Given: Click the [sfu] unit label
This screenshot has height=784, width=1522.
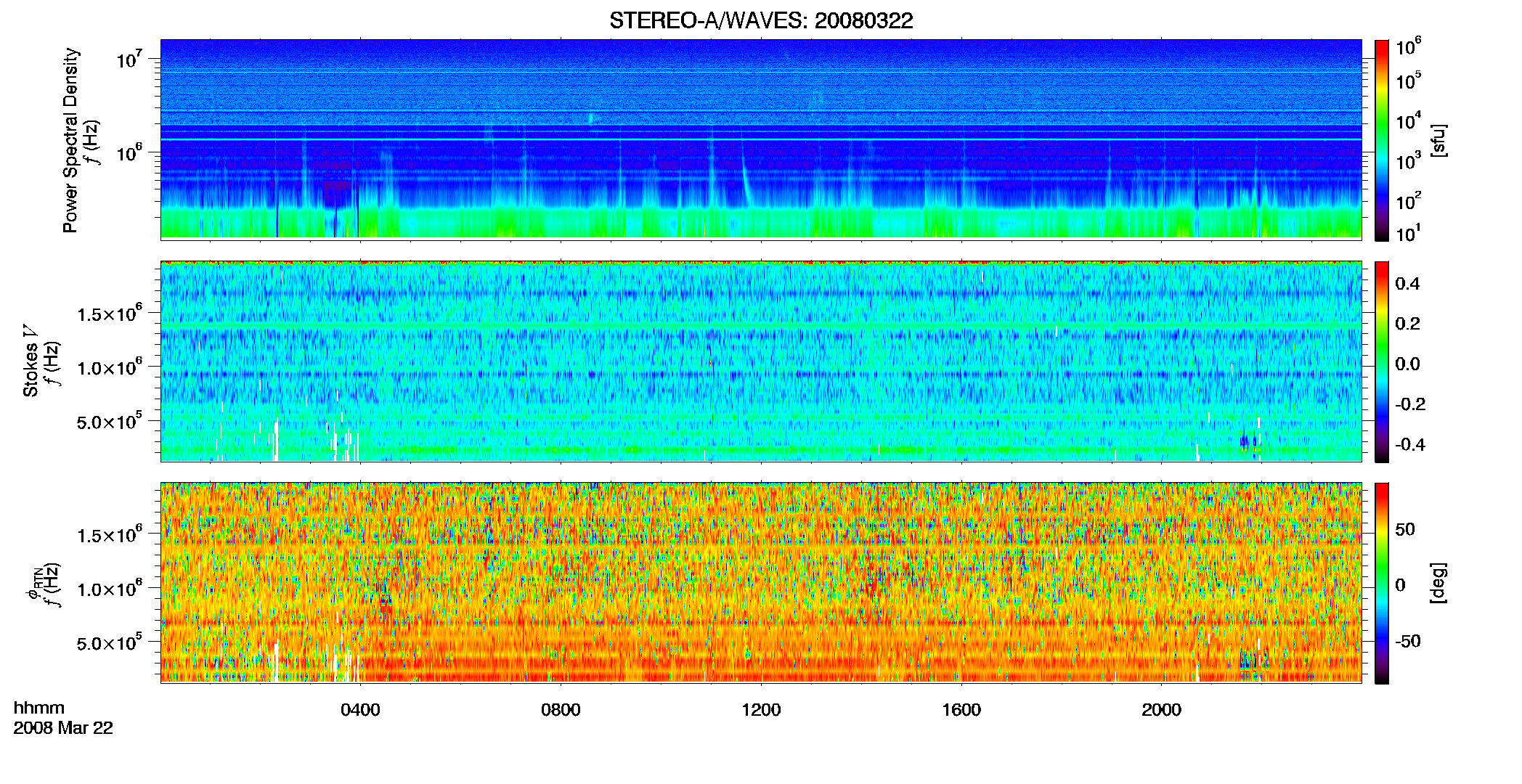Looking at the screenshot, I should tap(1438, 140).
